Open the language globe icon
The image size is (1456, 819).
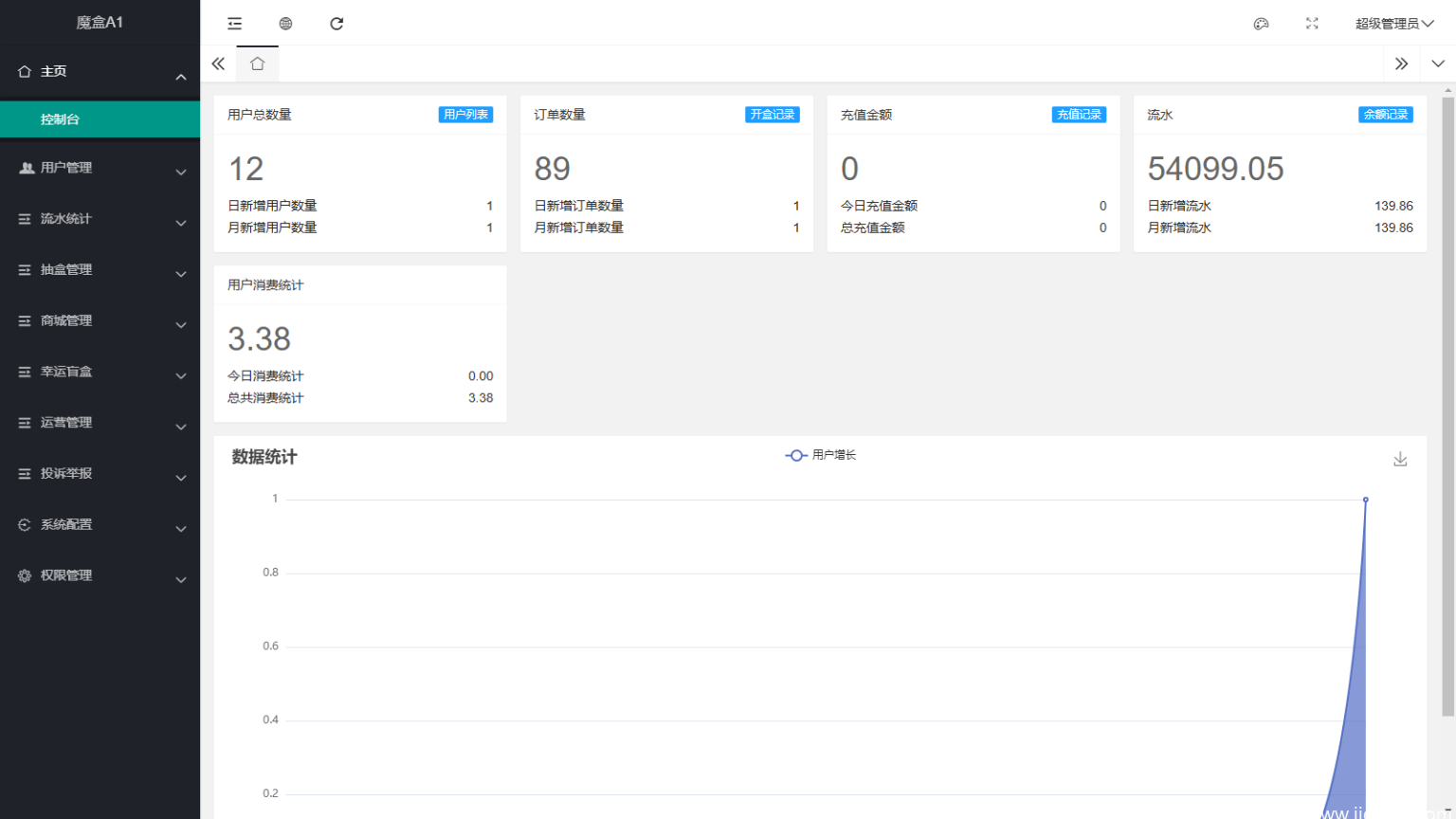285,23
